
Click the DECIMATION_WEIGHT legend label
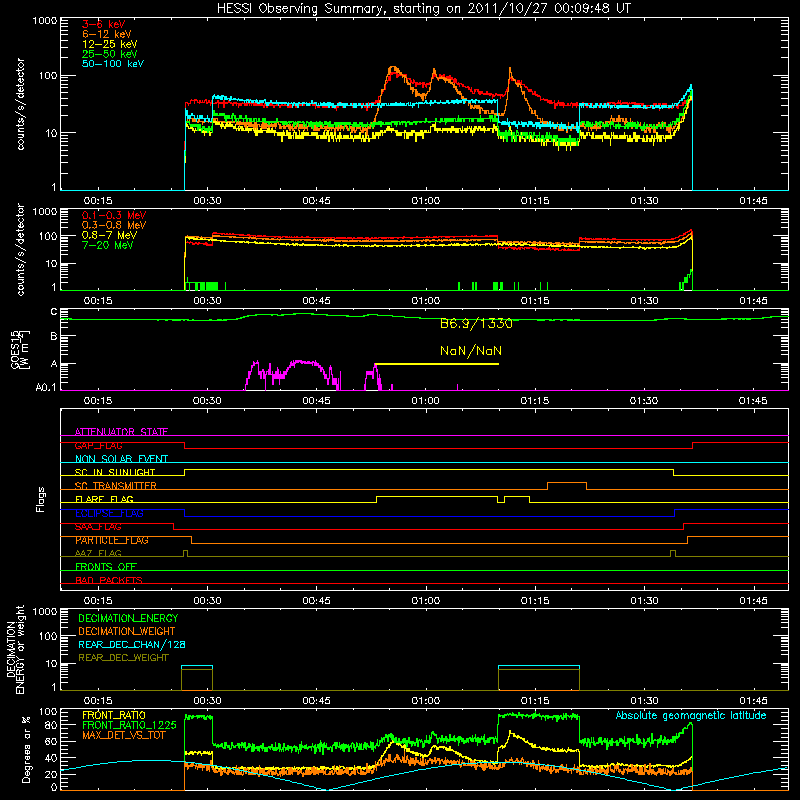[x=127, y=631]
